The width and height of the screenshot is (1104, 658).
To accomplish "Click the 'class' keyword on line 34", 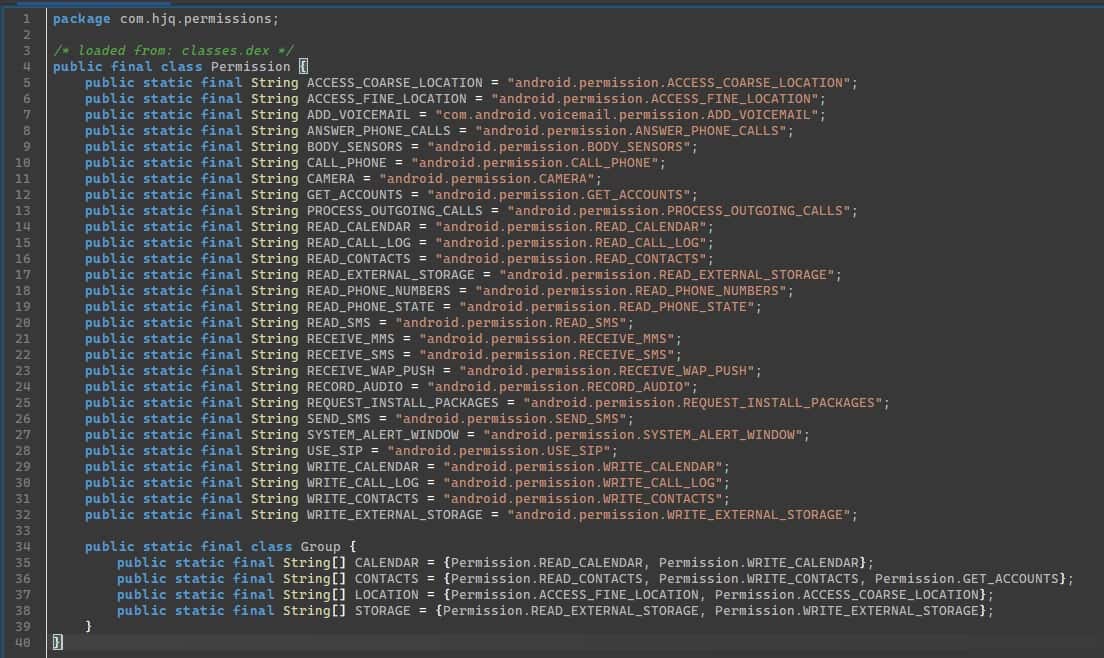I will coord(272,547).
